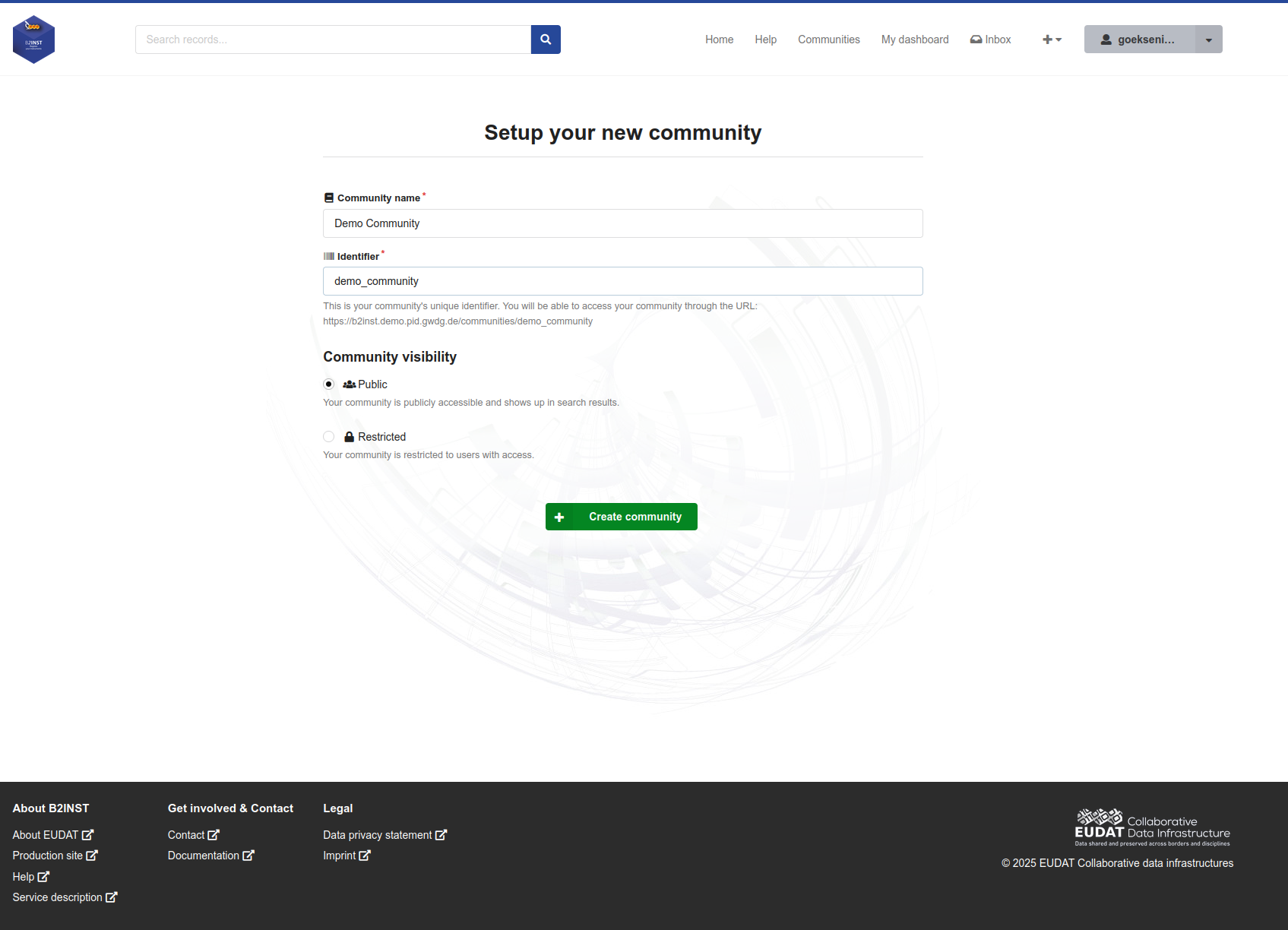Open the footer Help link
Image resolution: width=1288 pixels, height=930 pixels.
click(x=30, y=877)
